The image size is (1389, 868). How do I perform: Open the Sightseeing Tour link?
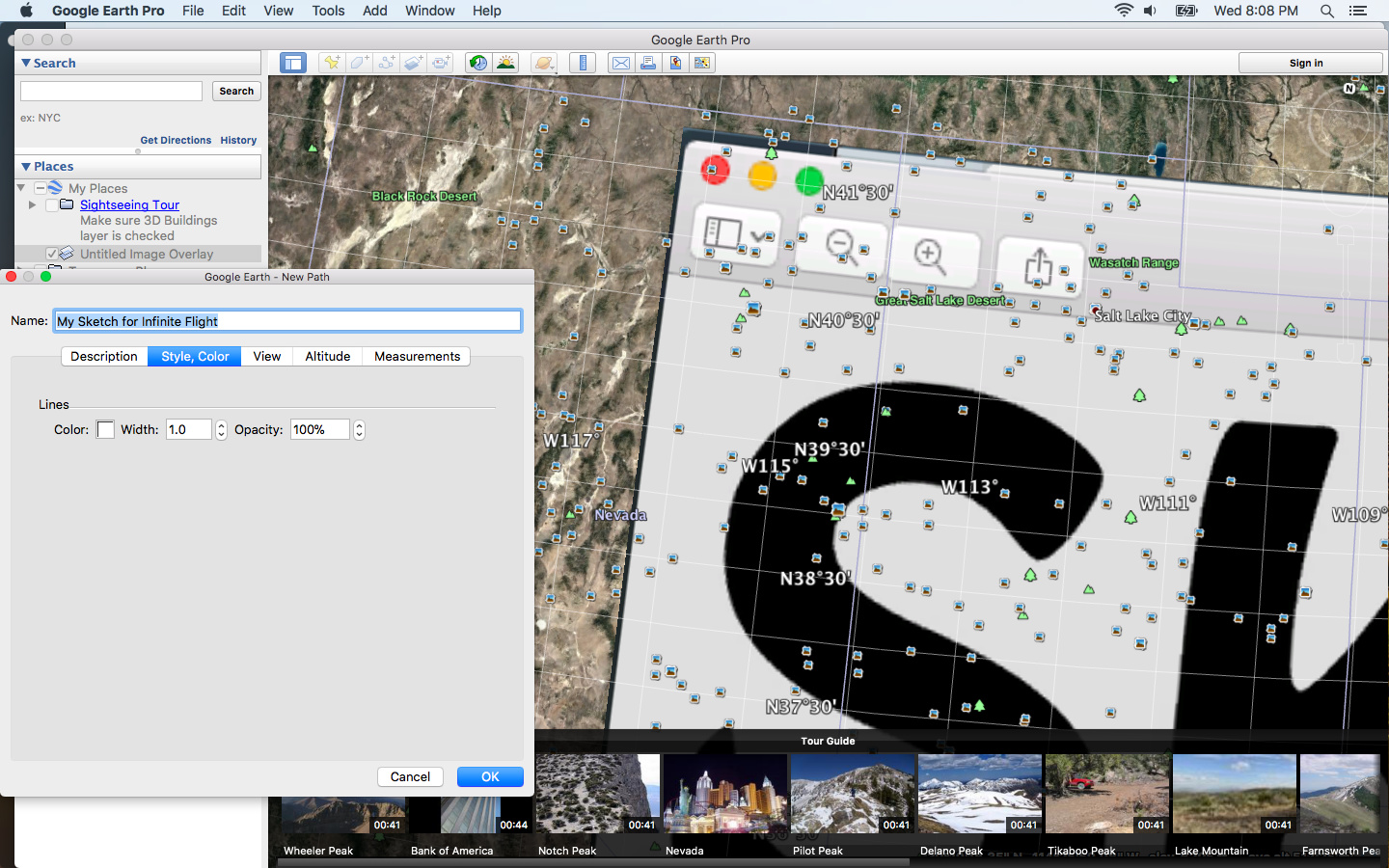point(129,204)
